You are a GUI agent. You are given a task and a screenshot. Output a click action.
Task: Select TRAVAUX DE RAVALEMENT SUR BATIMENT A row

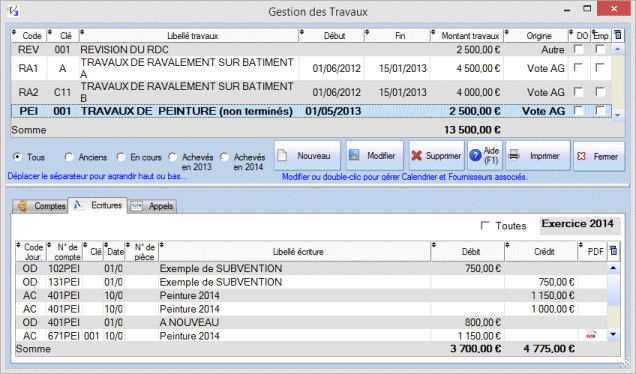pyautogui.click(x=311, y=68)
